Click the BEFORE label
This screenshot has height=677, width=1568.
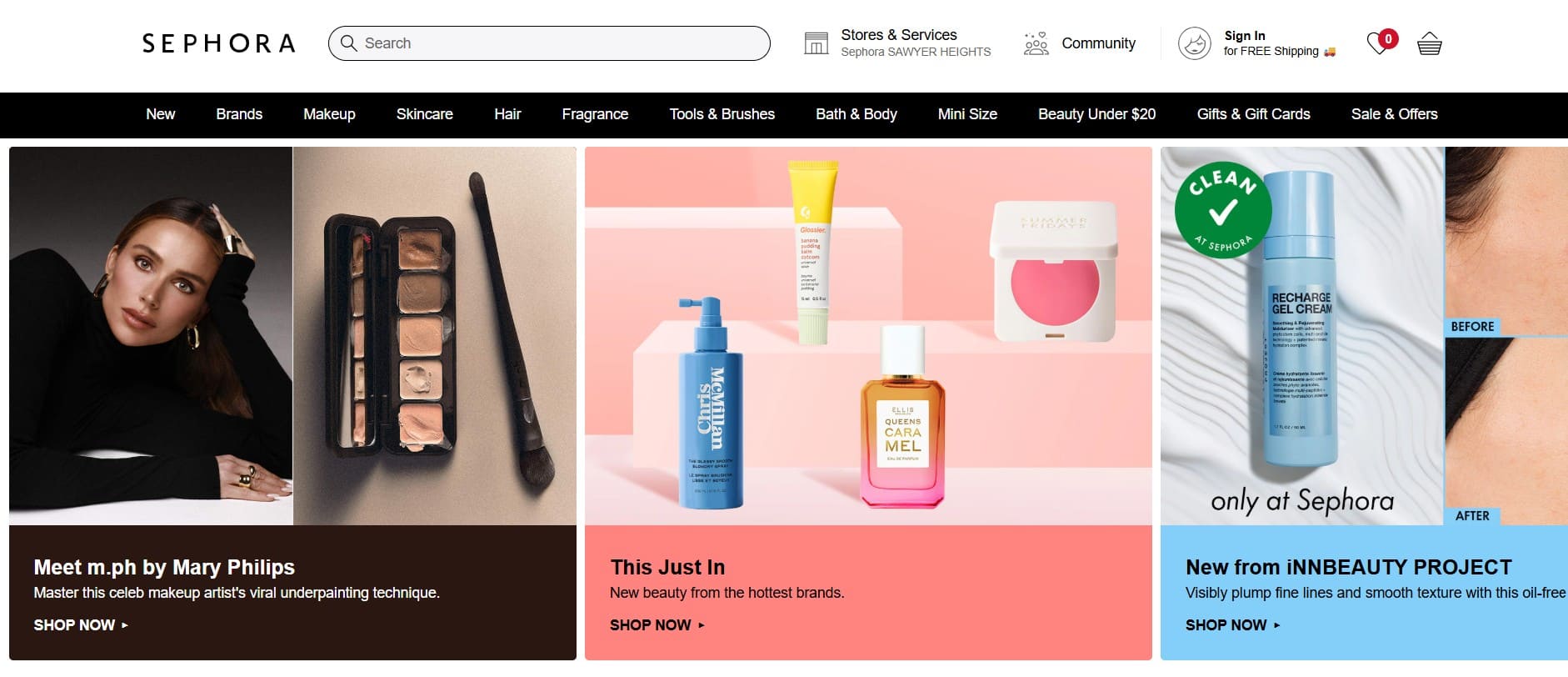[1472, 327]
